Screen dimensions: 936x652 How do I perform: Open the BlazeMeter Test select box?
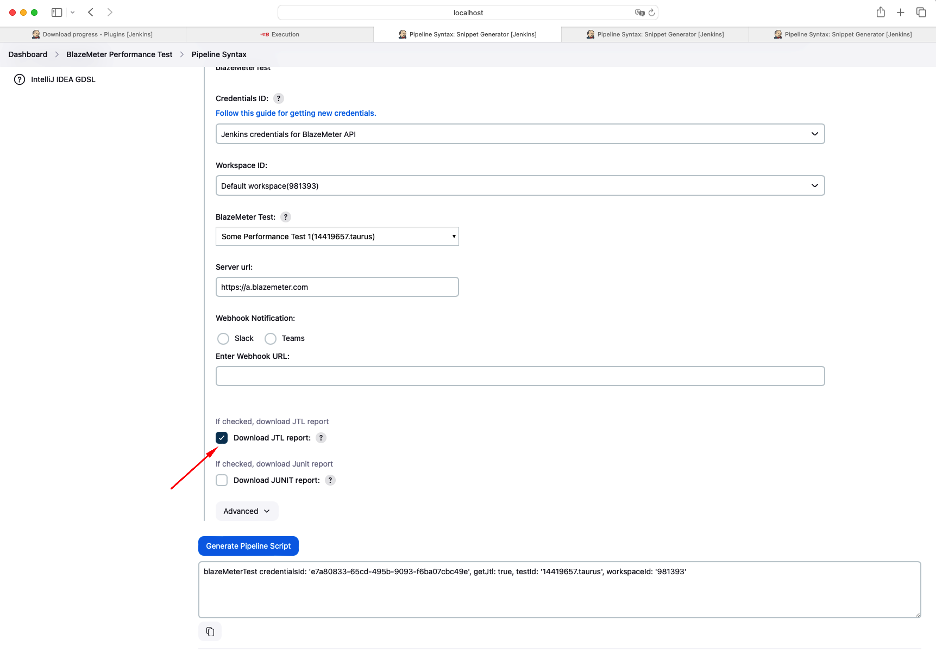[x=337, y=236]
